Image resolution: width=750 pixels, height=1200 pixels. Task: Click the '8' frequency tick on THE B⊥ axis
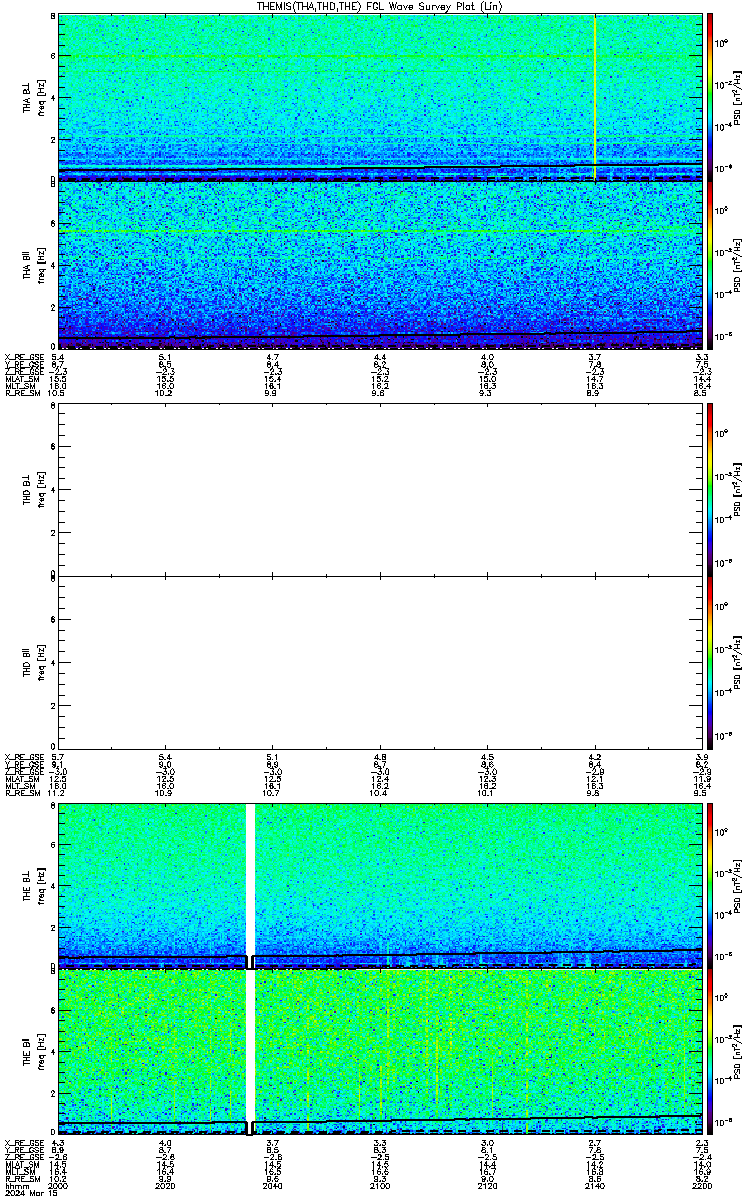(x=52, y=804)
